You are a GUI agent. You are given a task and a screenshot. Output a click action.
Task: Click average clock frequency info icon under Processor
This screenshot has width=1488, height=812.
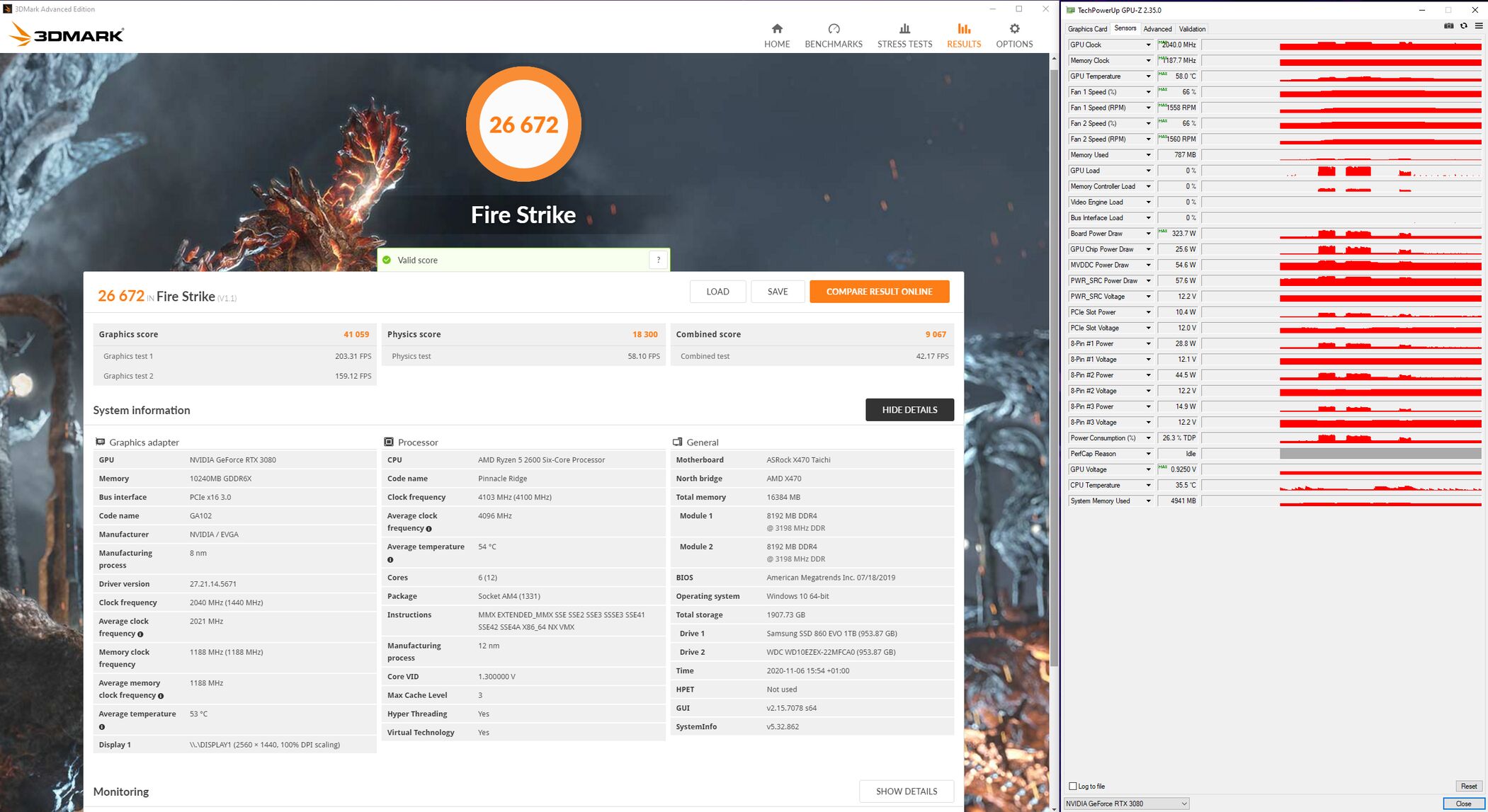(x=428, y=529)
